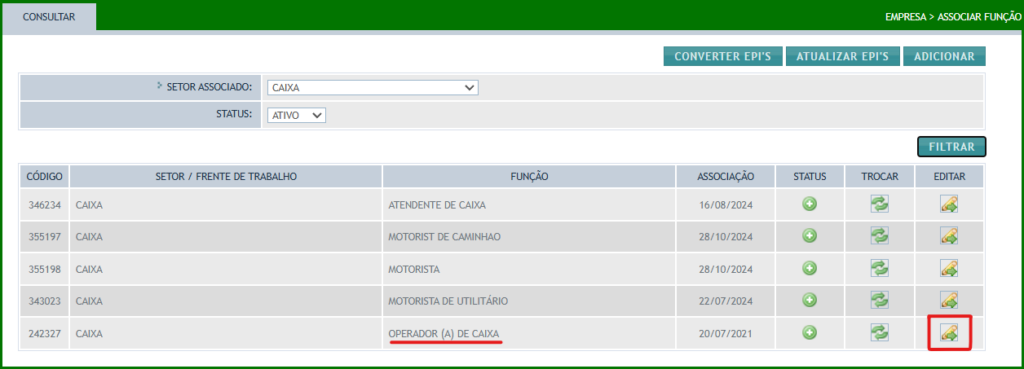
Task: Click MOTORIST DE CAMINHAO function text
Action: coord(444,236)
